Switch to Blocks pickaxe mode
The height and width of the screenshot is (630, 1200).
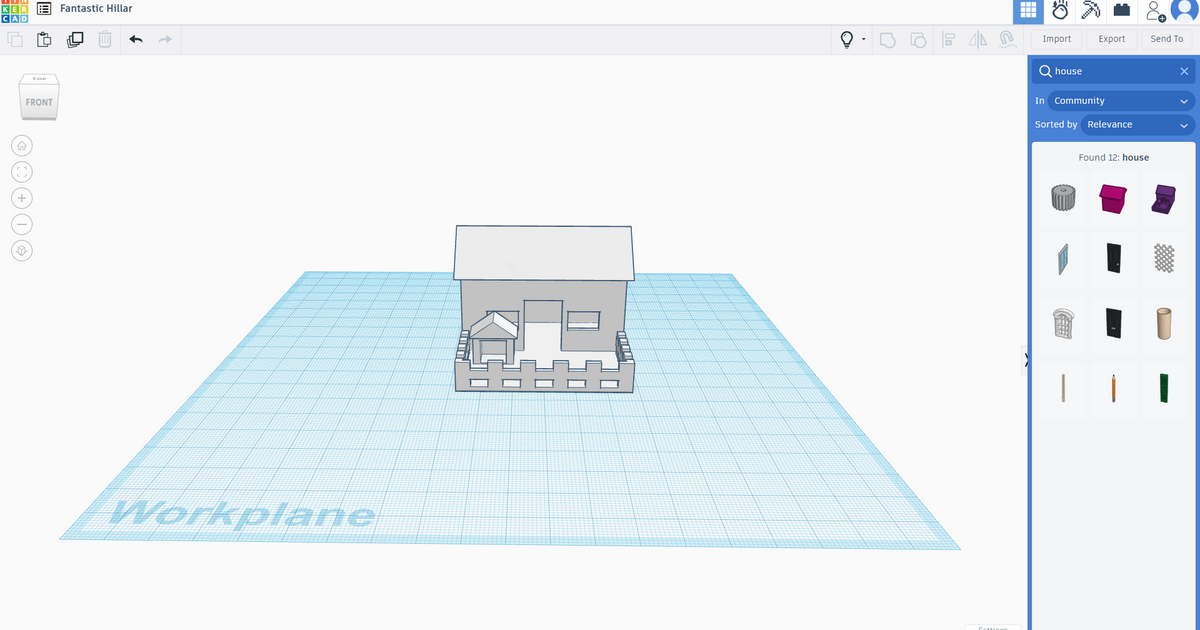click(x=1091, y=11)
